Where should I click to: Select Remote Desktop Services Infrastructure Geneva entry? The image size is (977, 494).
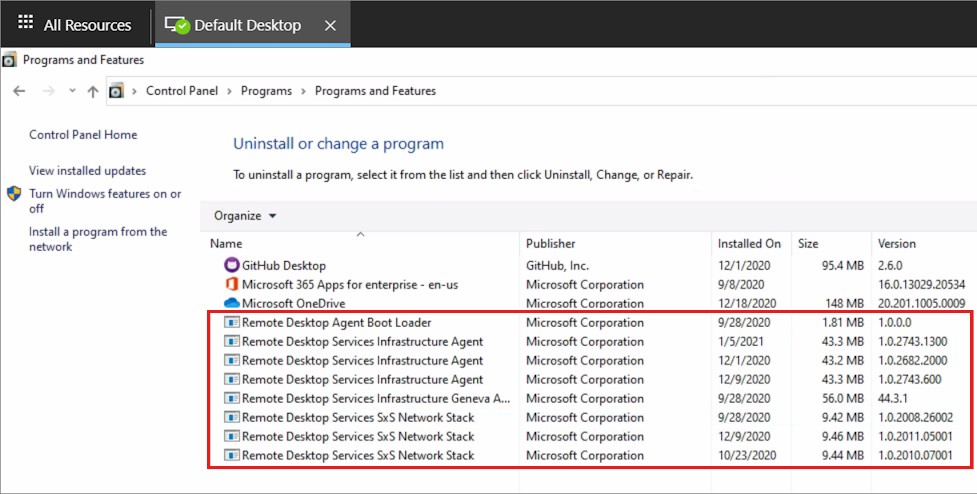(x=376, y=399)
